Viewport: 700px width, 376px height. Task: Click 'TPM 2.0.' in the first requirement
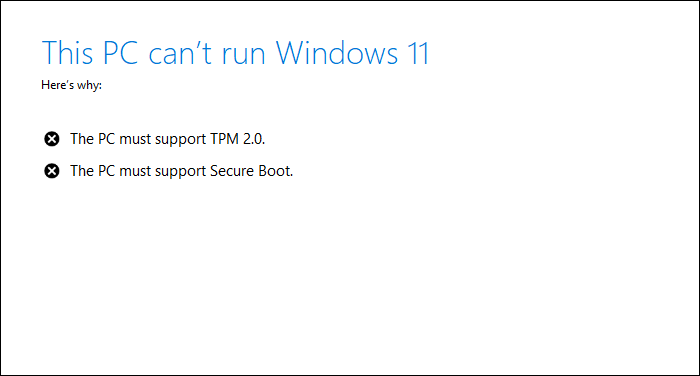click(x=238, y=139)
